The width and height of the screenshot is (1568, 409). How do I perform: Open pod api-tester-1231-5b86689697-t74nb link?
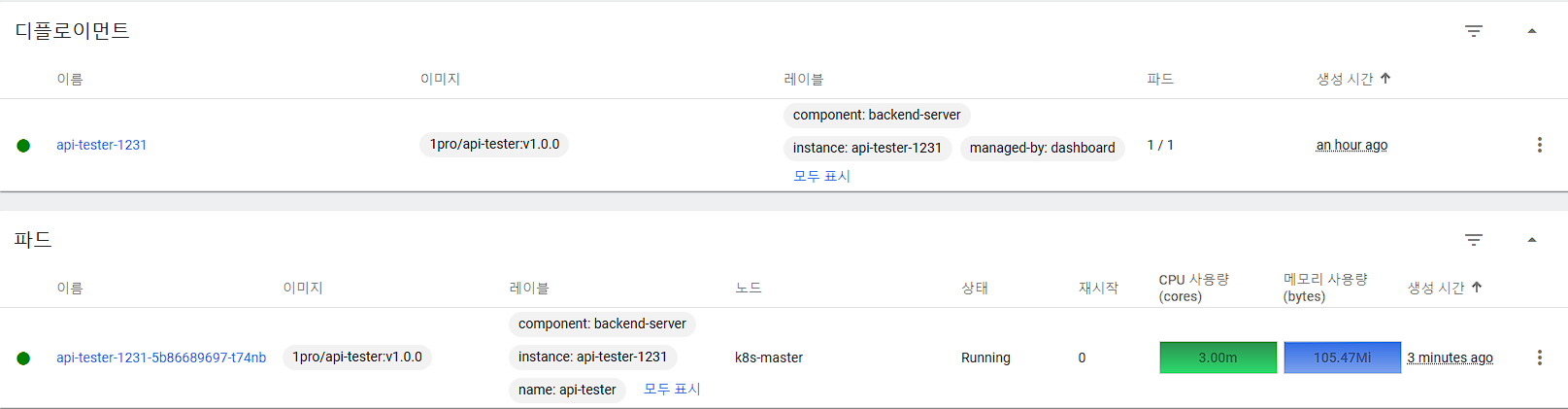pos(161,358)
